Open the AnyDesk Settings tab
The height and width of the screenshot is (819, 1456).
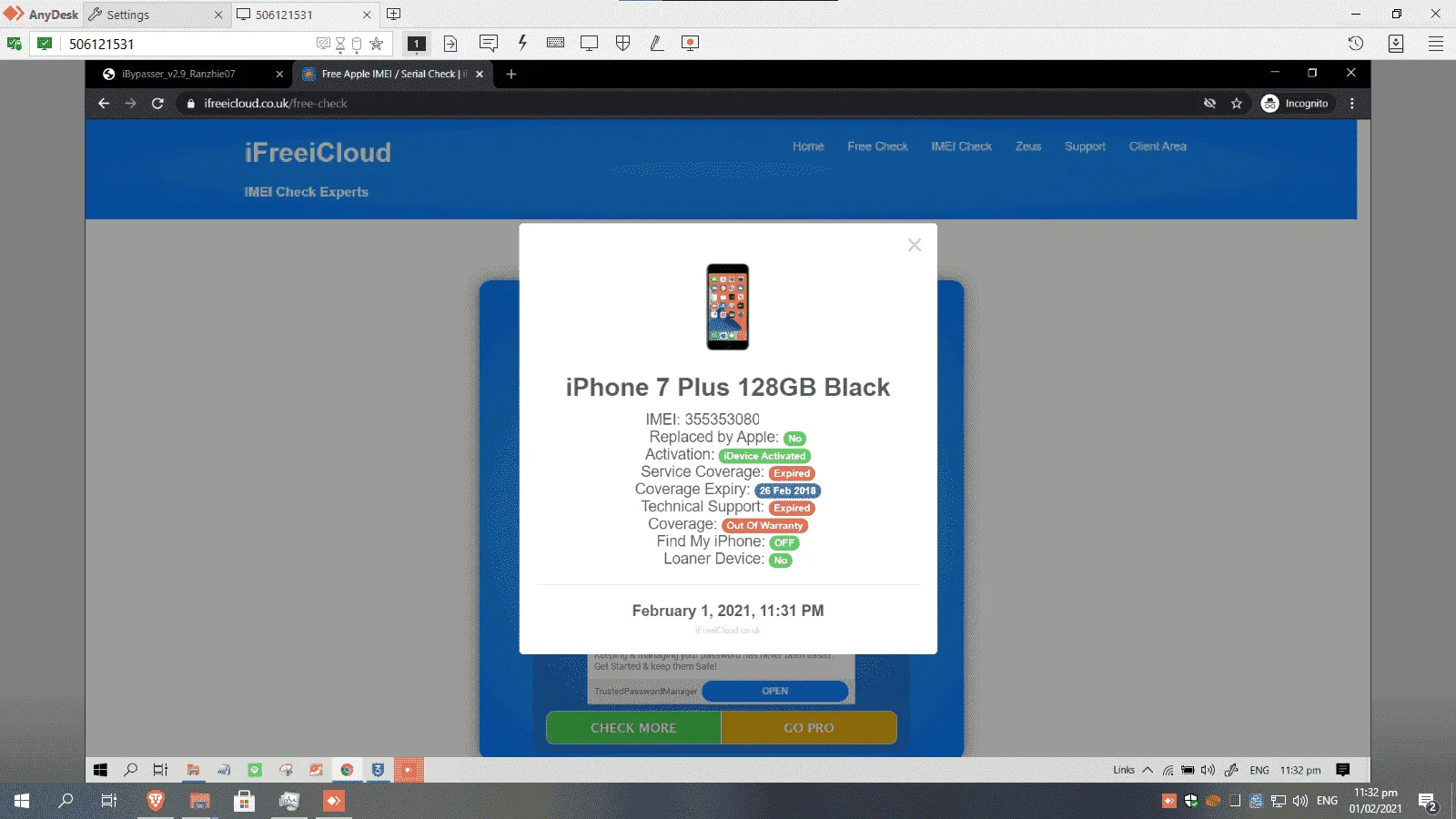coord(156,15)
